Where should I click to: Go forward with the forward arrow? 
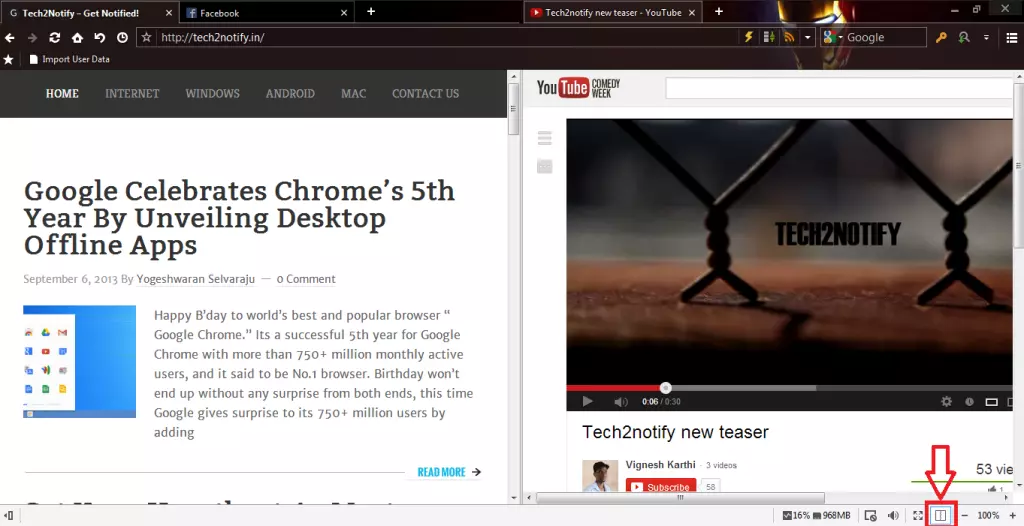(x=32, y=38)
